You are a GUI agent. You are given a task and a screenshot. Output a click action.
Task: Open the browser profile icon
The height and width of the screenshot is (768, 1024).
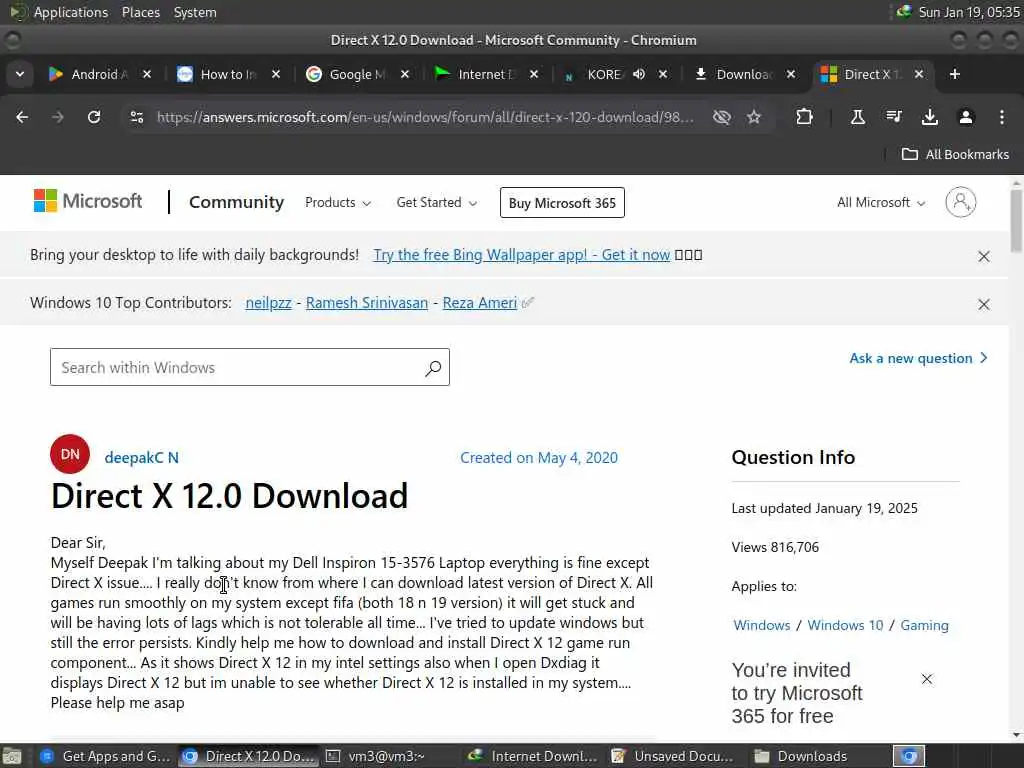tap(965, 117)
